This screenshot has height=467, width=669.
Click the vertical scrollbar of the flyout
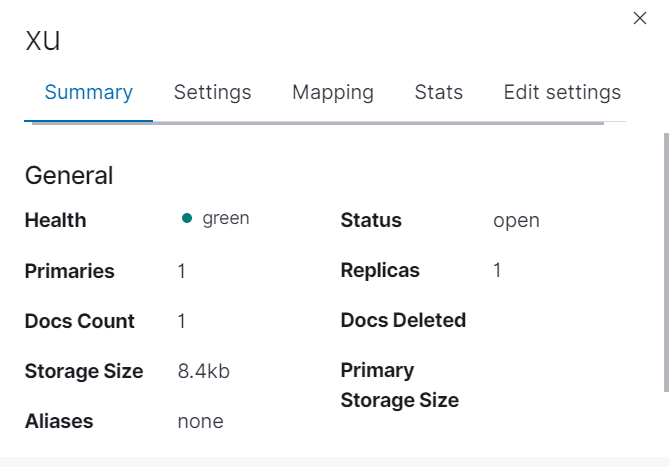(665, 260)
